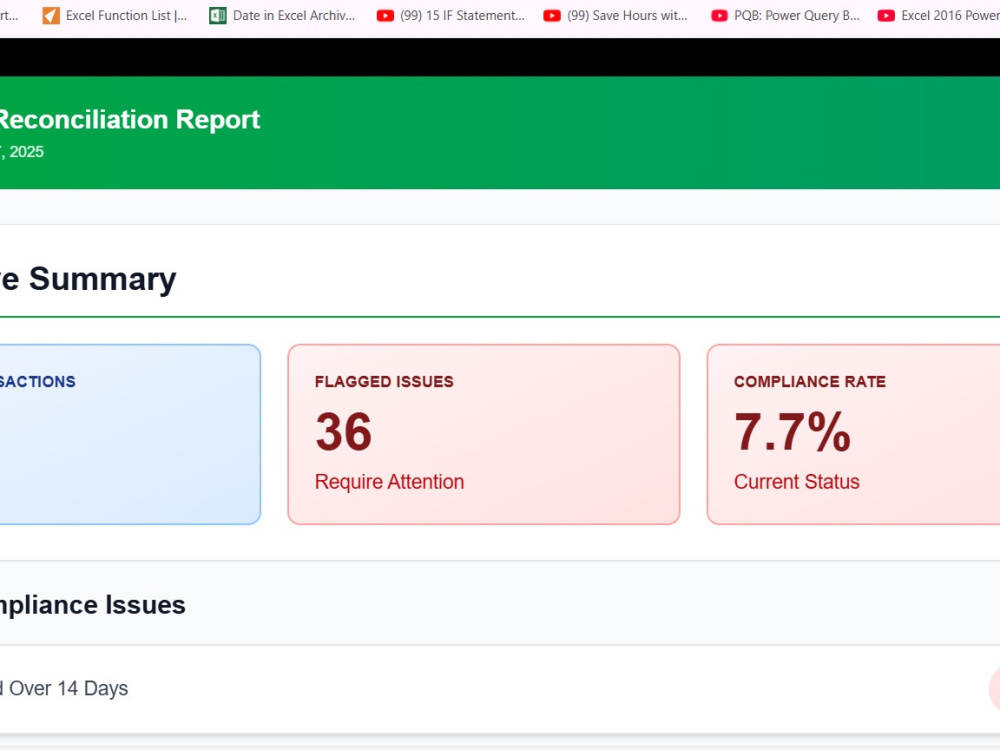Click the green Excel favicon for Date in Excel
Viewport: 1000px width, 750px height.
217,15
